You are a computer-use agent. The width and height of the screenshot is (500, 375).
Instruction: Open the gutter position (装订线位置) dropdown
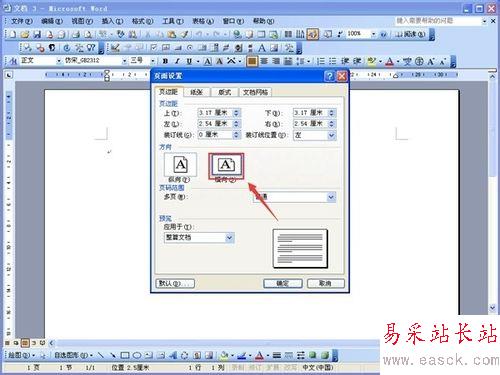(331, 135)
